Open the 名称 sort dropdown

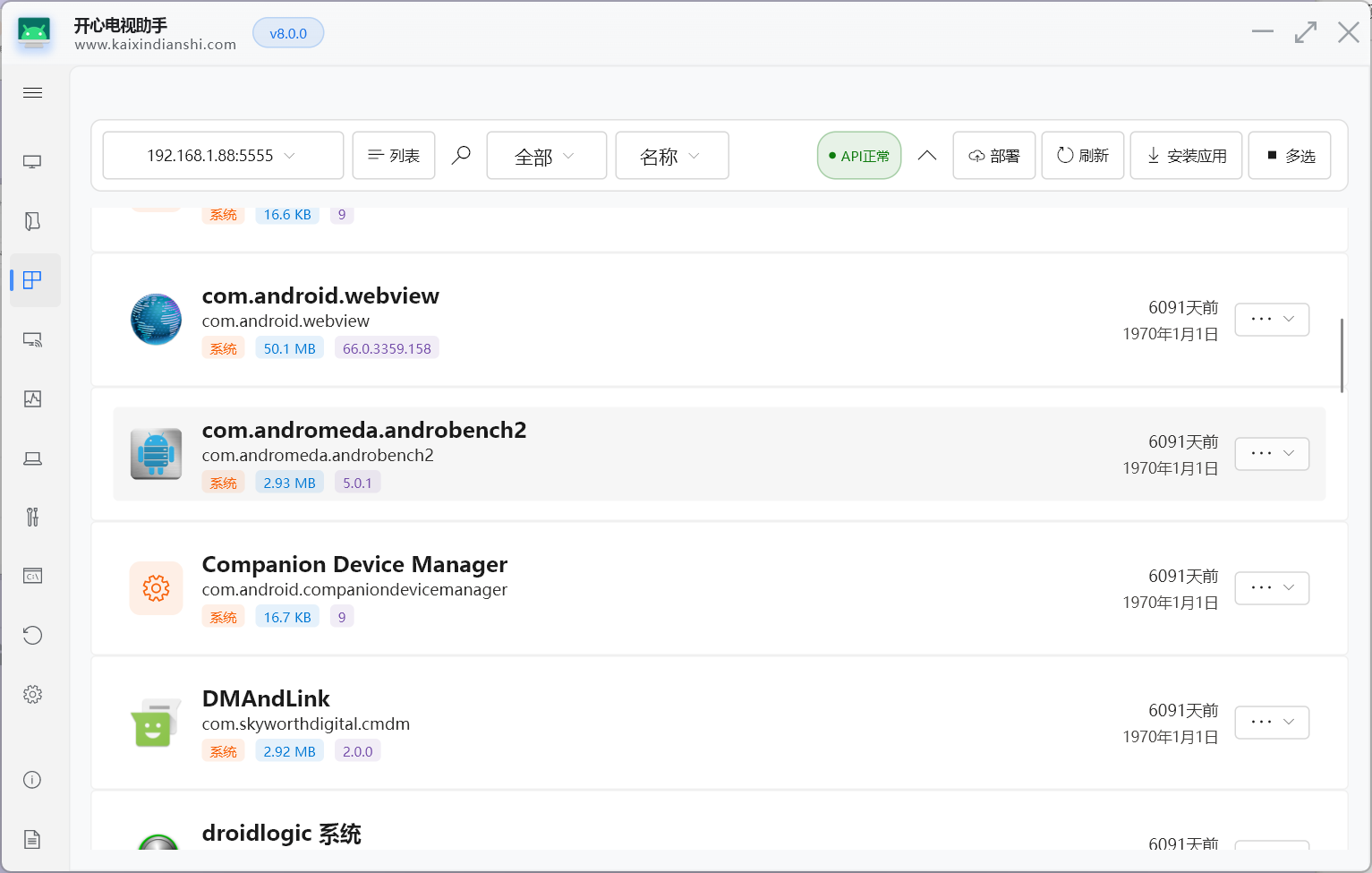(x=672, y=156)
